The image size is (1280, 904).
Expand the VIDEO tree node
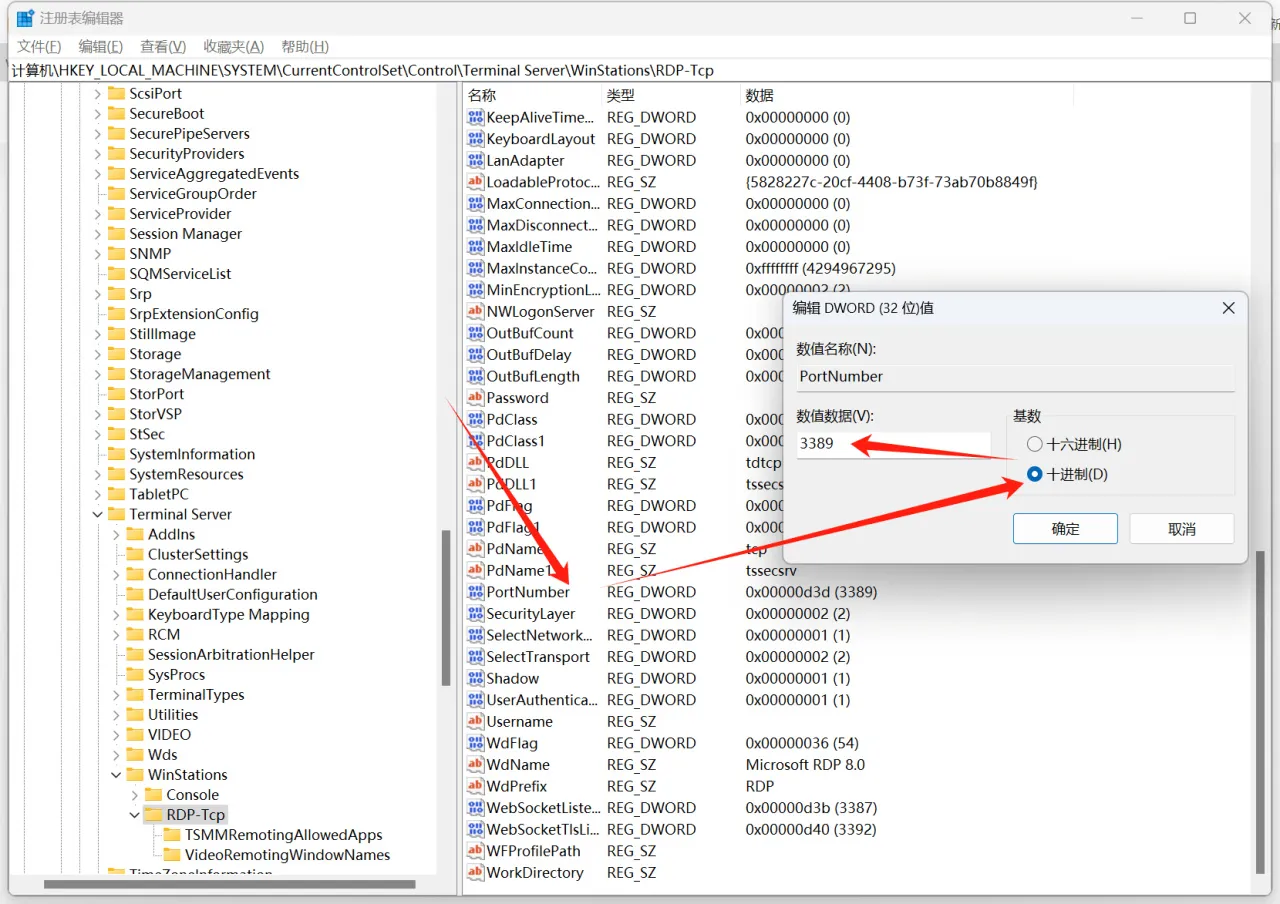coord(116,735)
